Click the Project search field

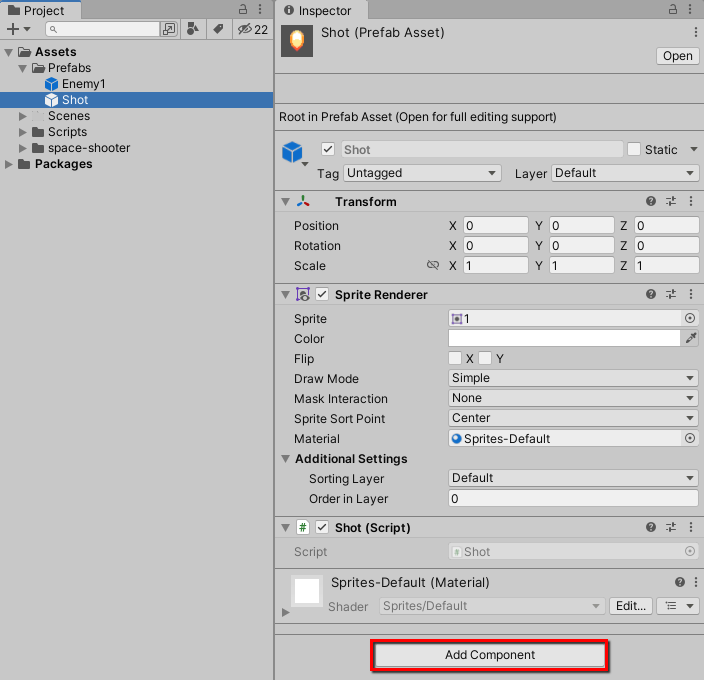pos(103,29)
